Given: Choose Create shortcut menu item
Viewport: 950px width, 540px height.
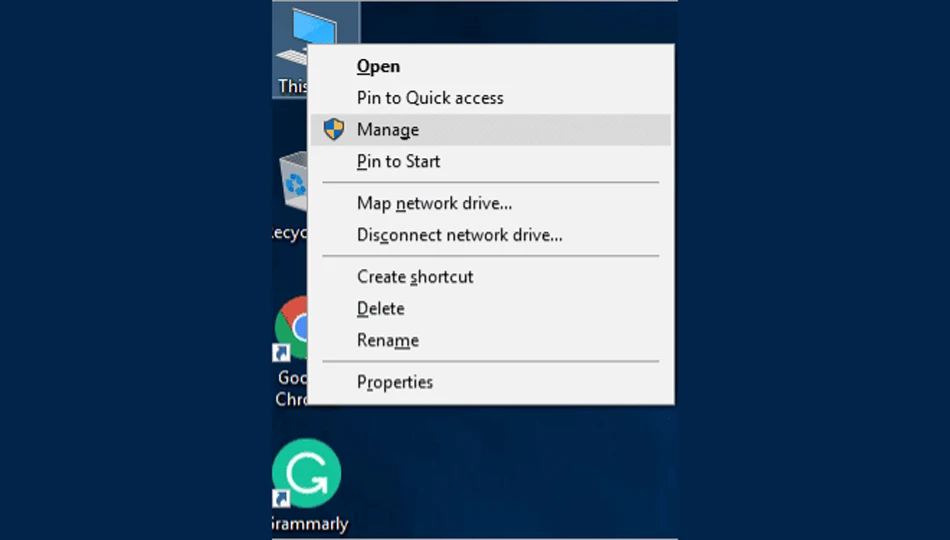Looking at the screenshot, I should [490, 276].
